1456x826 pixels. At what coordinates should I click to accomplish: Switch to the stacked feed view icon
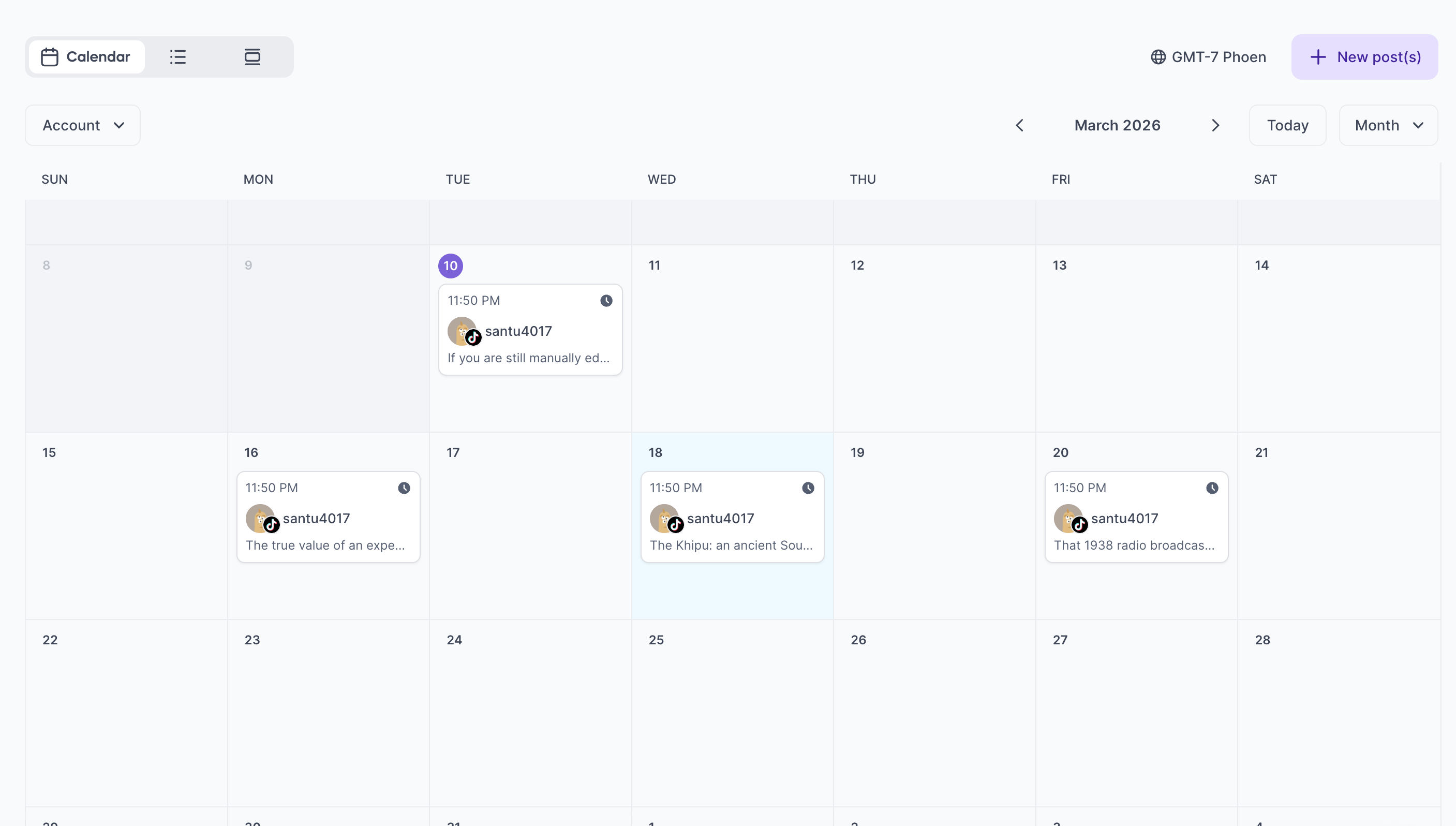pos(252,57)
